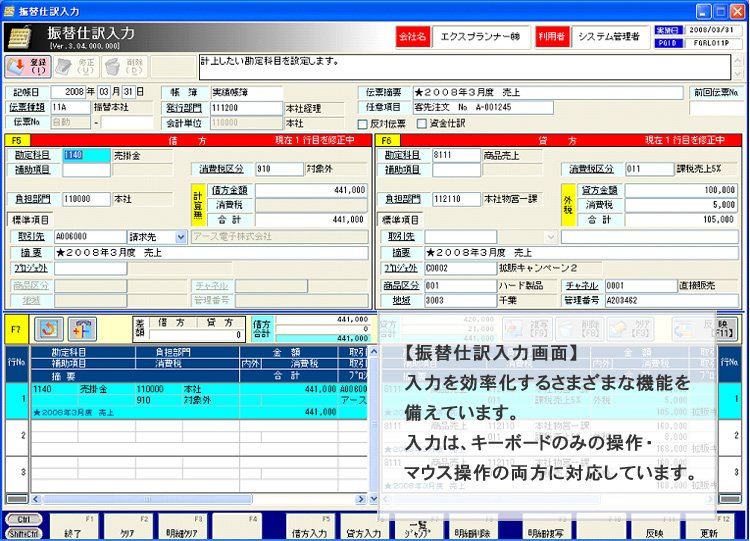Click the 会社名 red label

coord(413,37)
